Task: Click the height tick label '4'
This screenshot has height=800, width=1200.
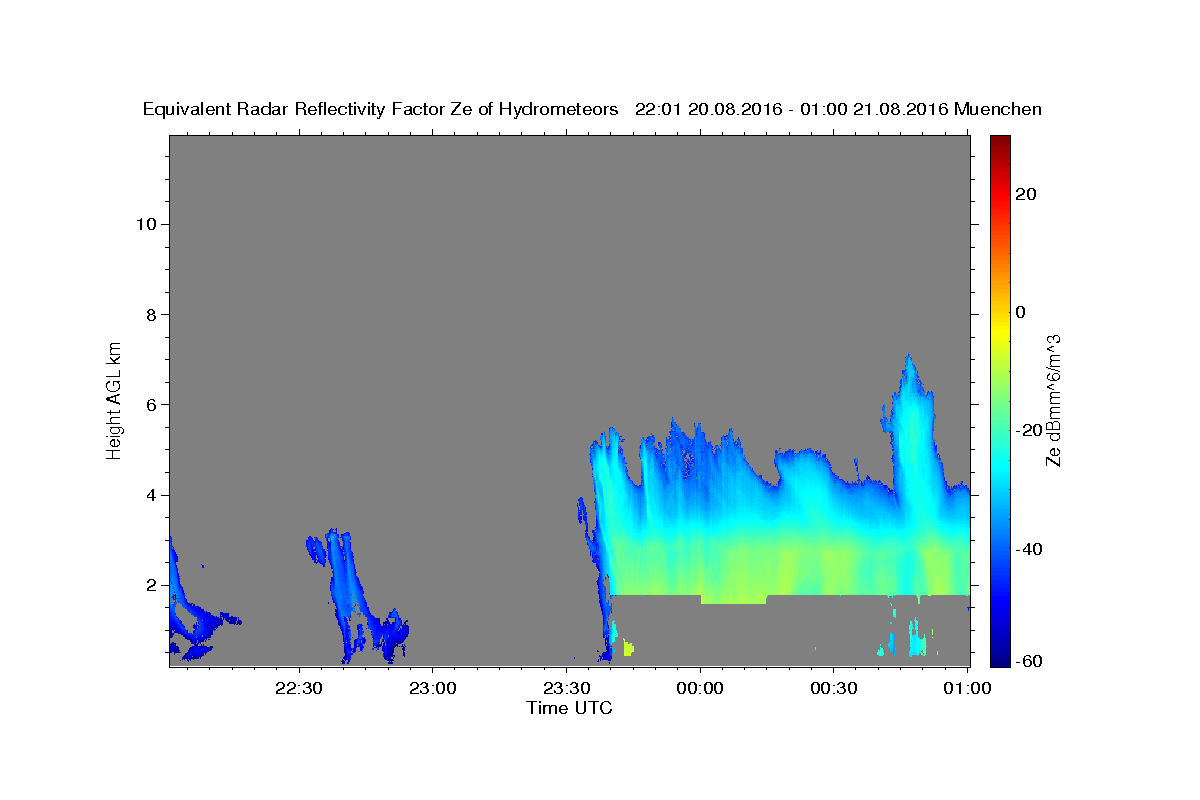Action: (x=151, y=495)
